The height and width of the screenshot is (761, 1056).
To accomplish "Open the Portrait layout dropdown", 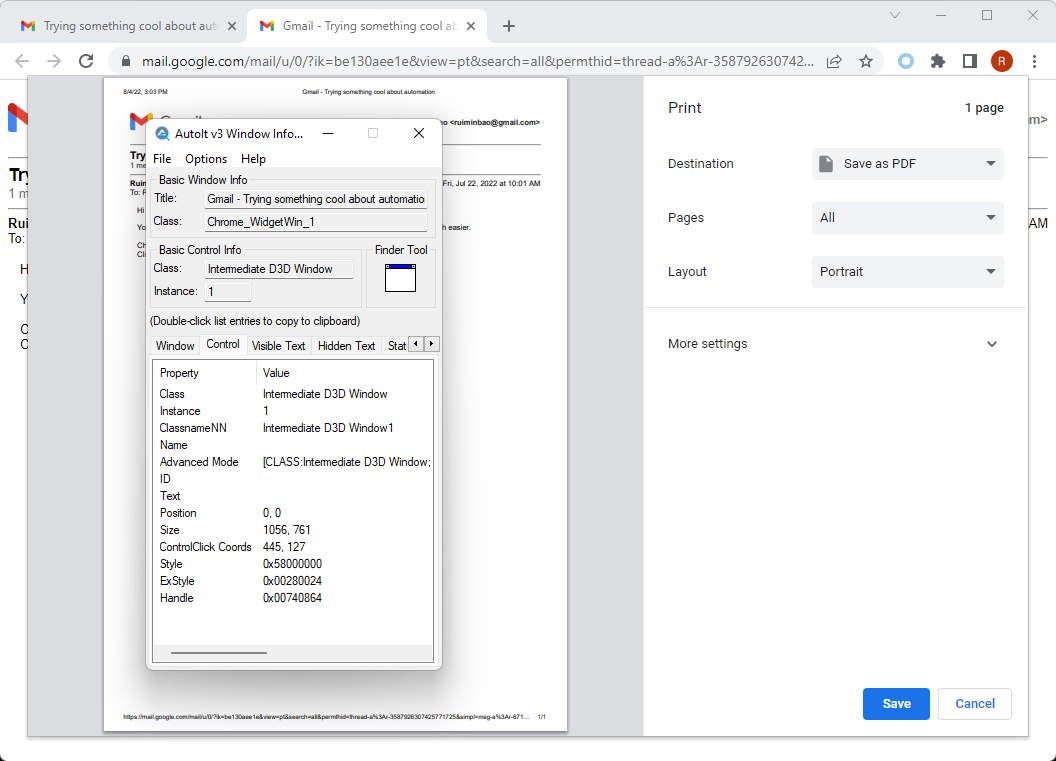I will pos(907,271).
